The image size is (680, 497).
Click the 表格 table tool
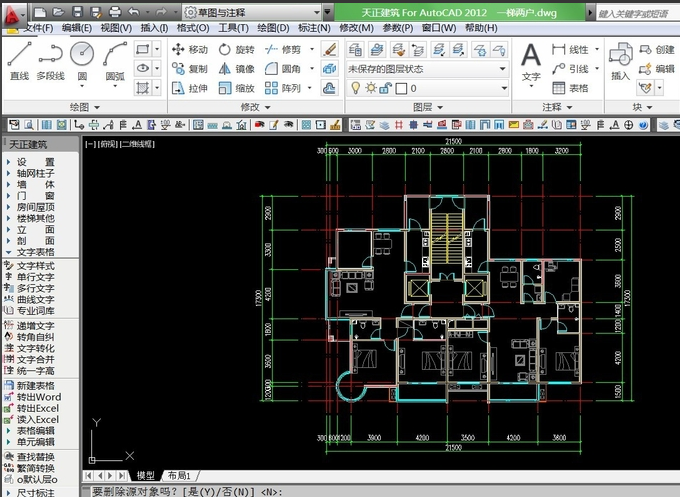570,88
